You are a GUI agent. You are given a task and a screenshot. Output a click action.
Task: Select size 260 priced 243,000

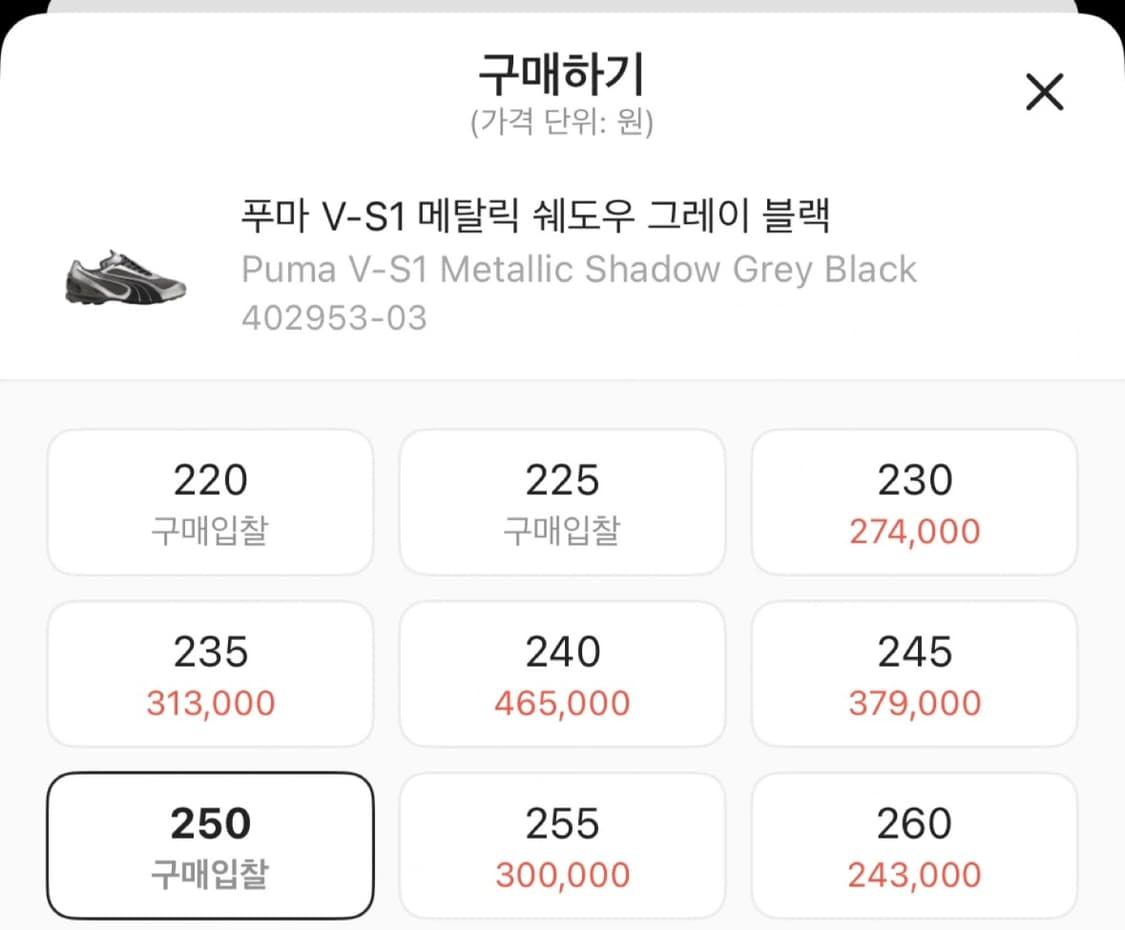(x=914, y=845)
